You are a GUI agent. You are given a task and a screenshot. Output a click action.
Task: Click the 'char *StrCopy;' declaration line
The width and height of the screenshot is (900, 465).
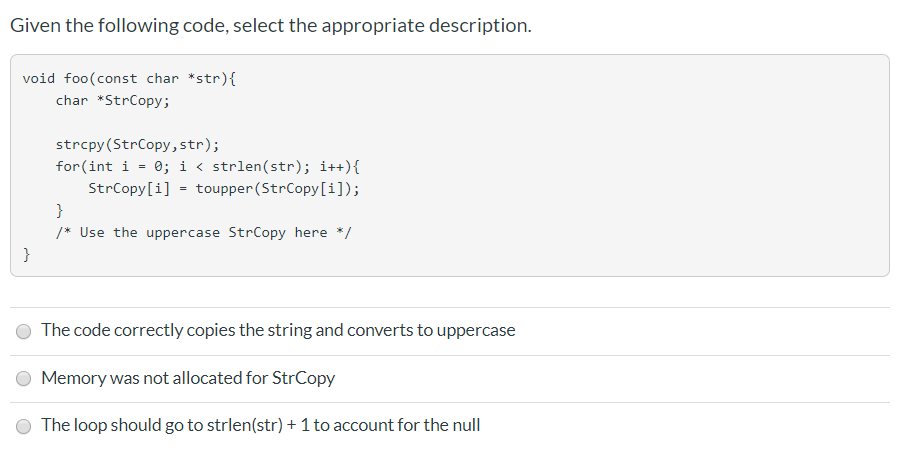click(x=113, y=100)
